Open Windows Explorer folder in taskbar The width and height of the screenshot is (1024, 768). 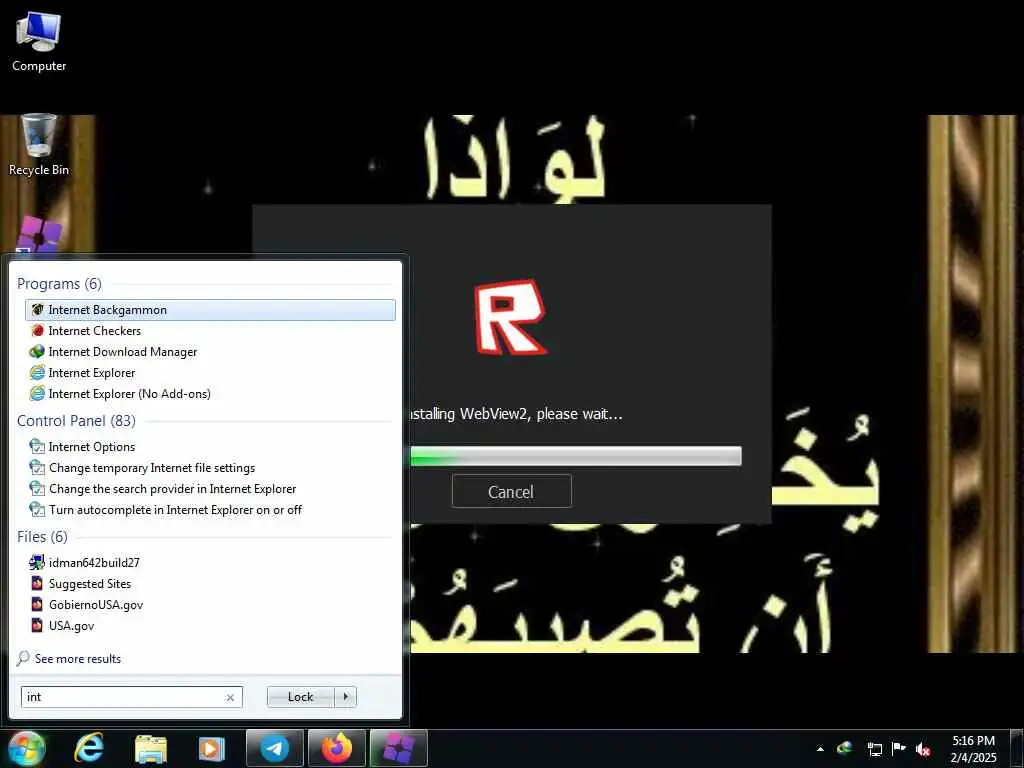click(151, 748)
